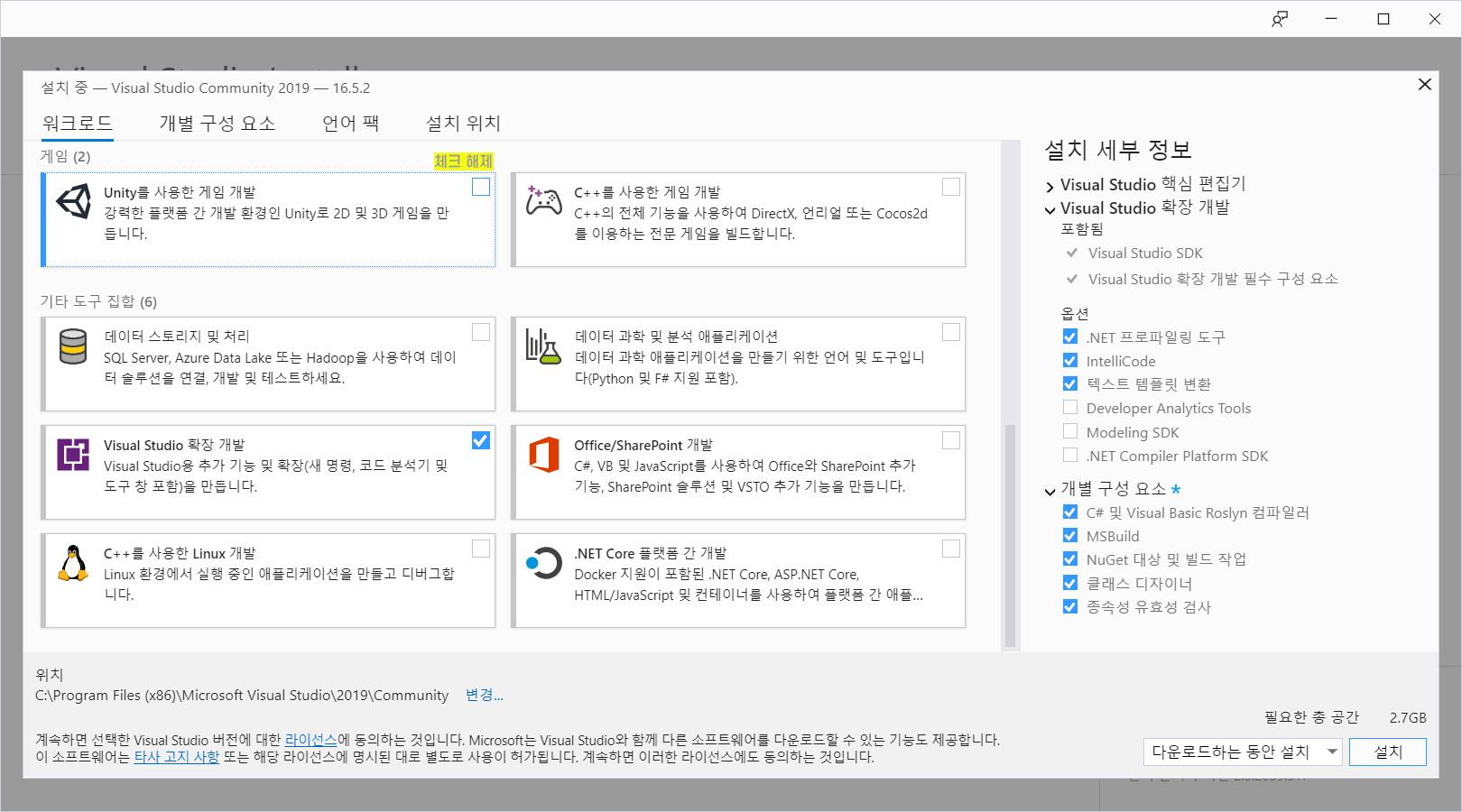The image size is (1462, 812).
Task: Click the Games (2) section heading
Action: (65, 156)
